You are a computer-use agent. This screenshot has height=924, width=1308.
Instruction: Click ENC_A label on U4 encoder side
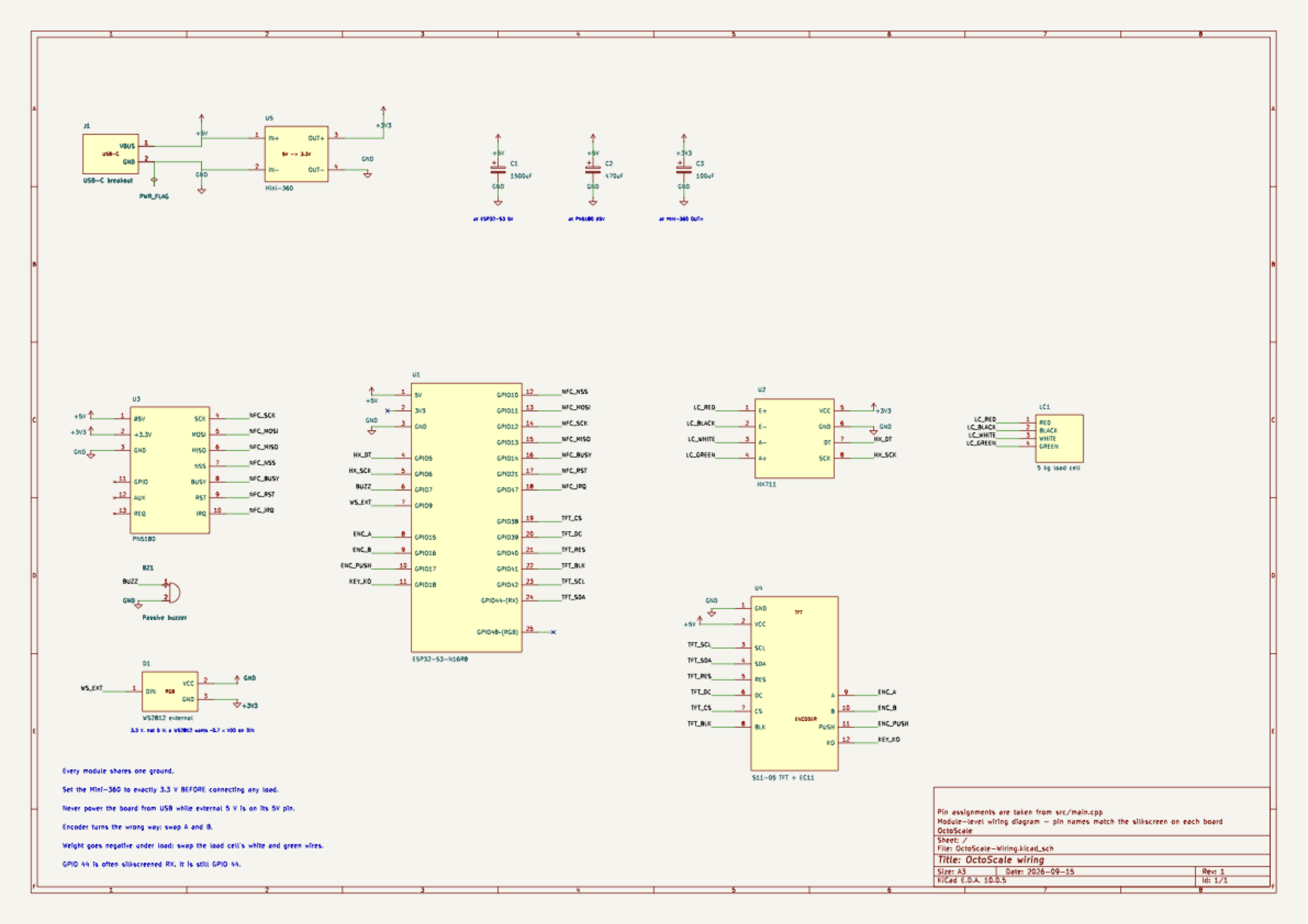[x=887, y=692]
